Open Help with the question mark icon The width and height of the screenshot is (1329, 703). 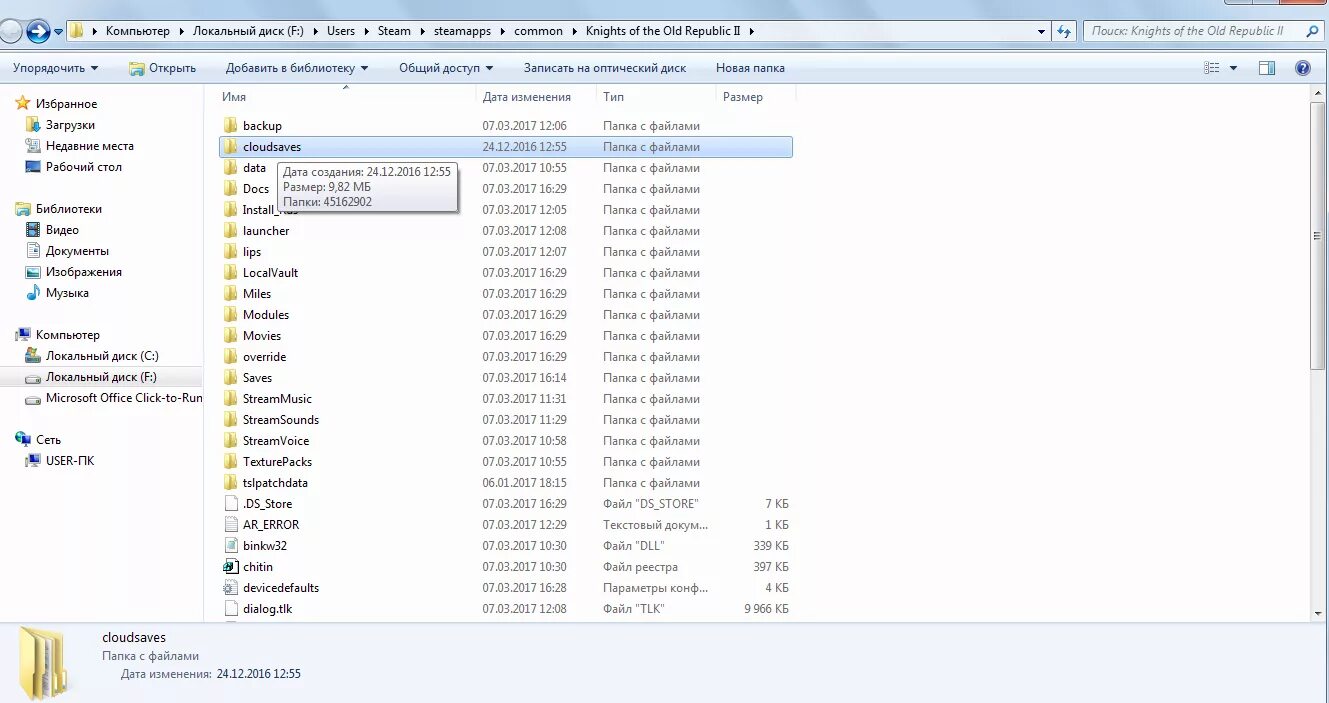pyautogui.click(x=1302, y=68)
